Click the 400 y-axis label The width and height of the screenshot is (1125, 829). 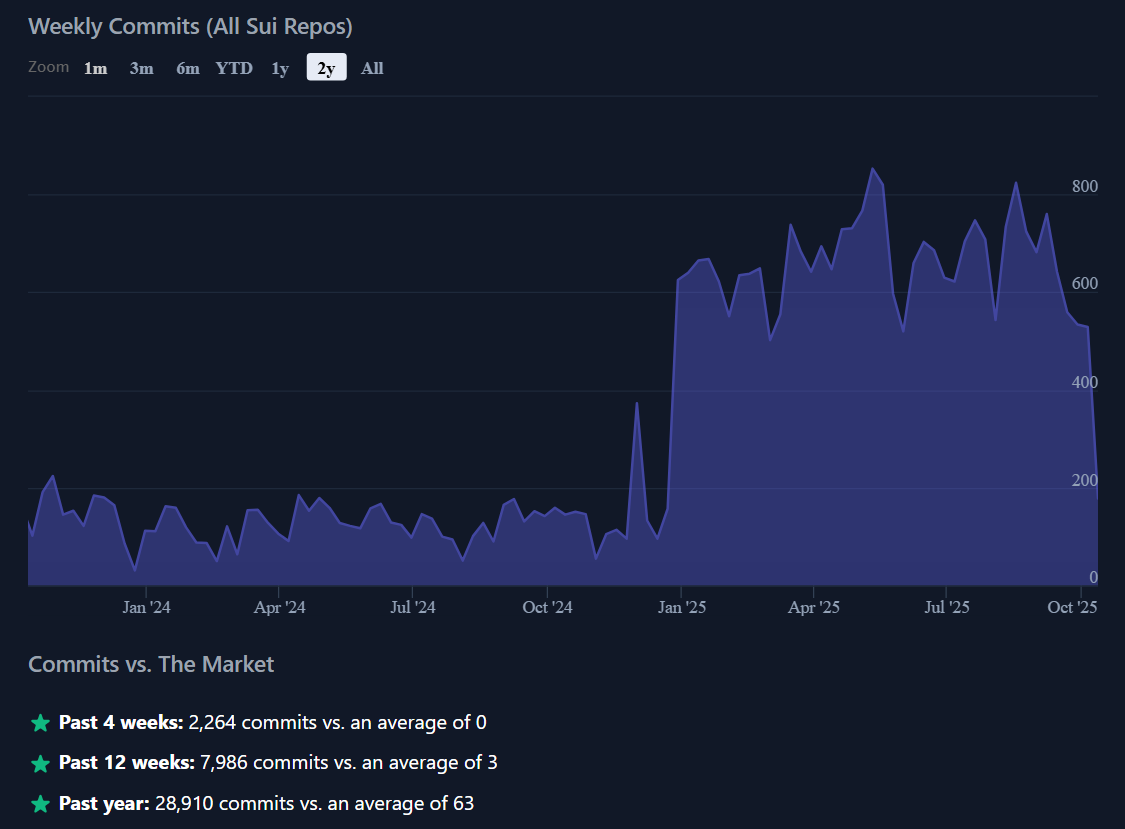pos(1084,383)
